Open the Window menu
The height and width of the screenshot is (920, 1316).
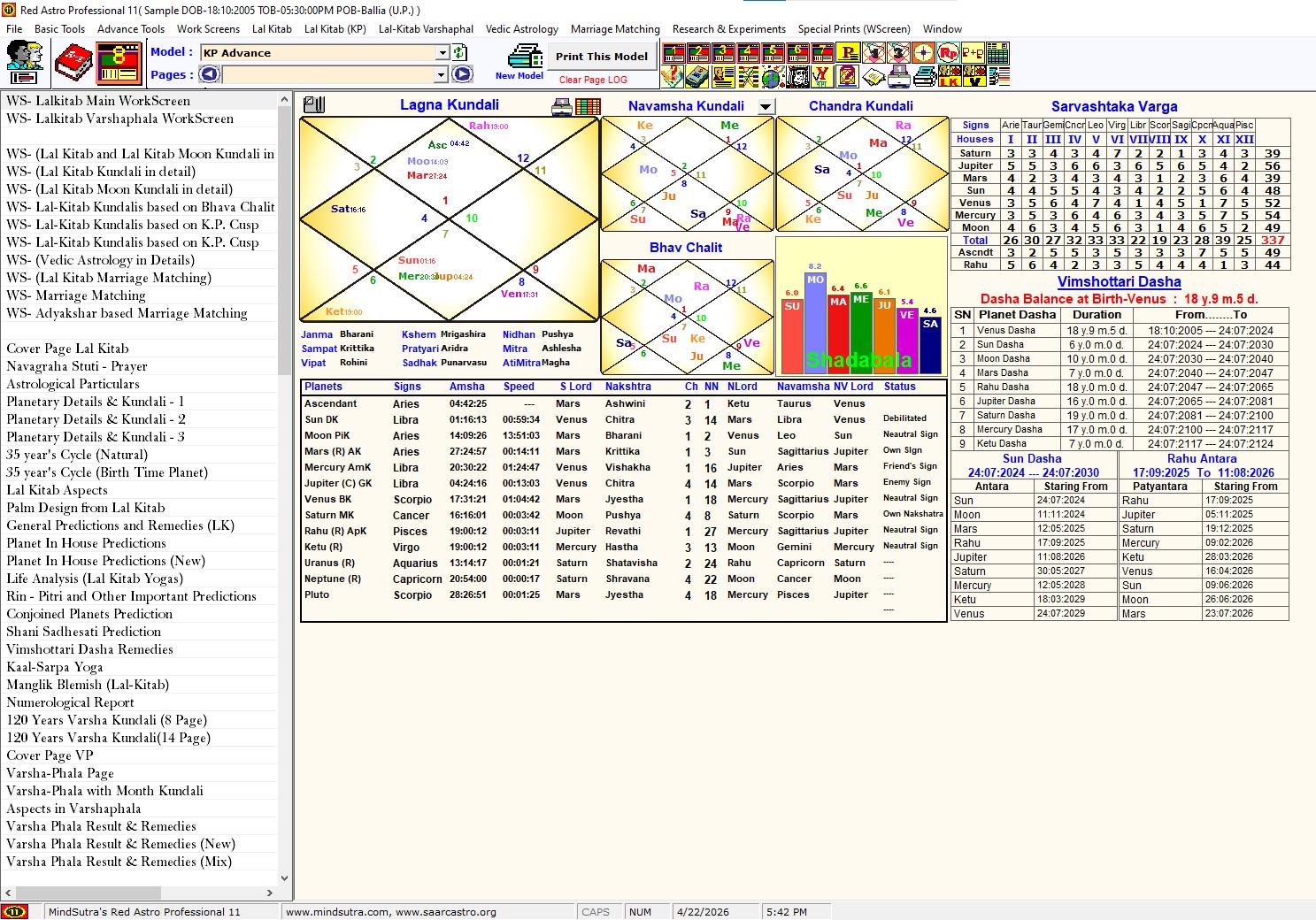(943, 29)
